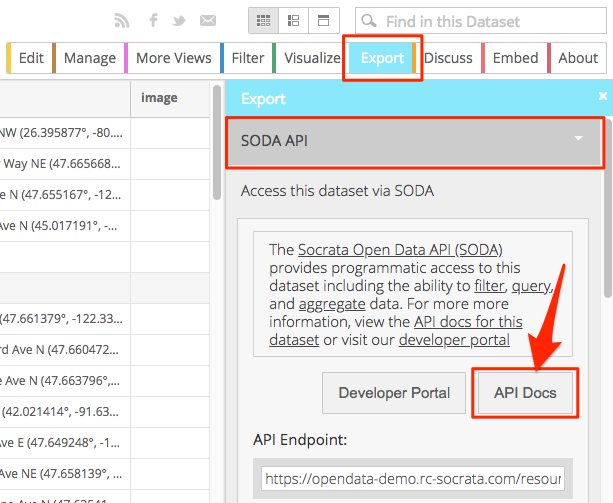Select cell (47.661379°, -122.33...
The width and height of the screenshot is (613, 503).
pyautogui.click(x=65, y=319)
